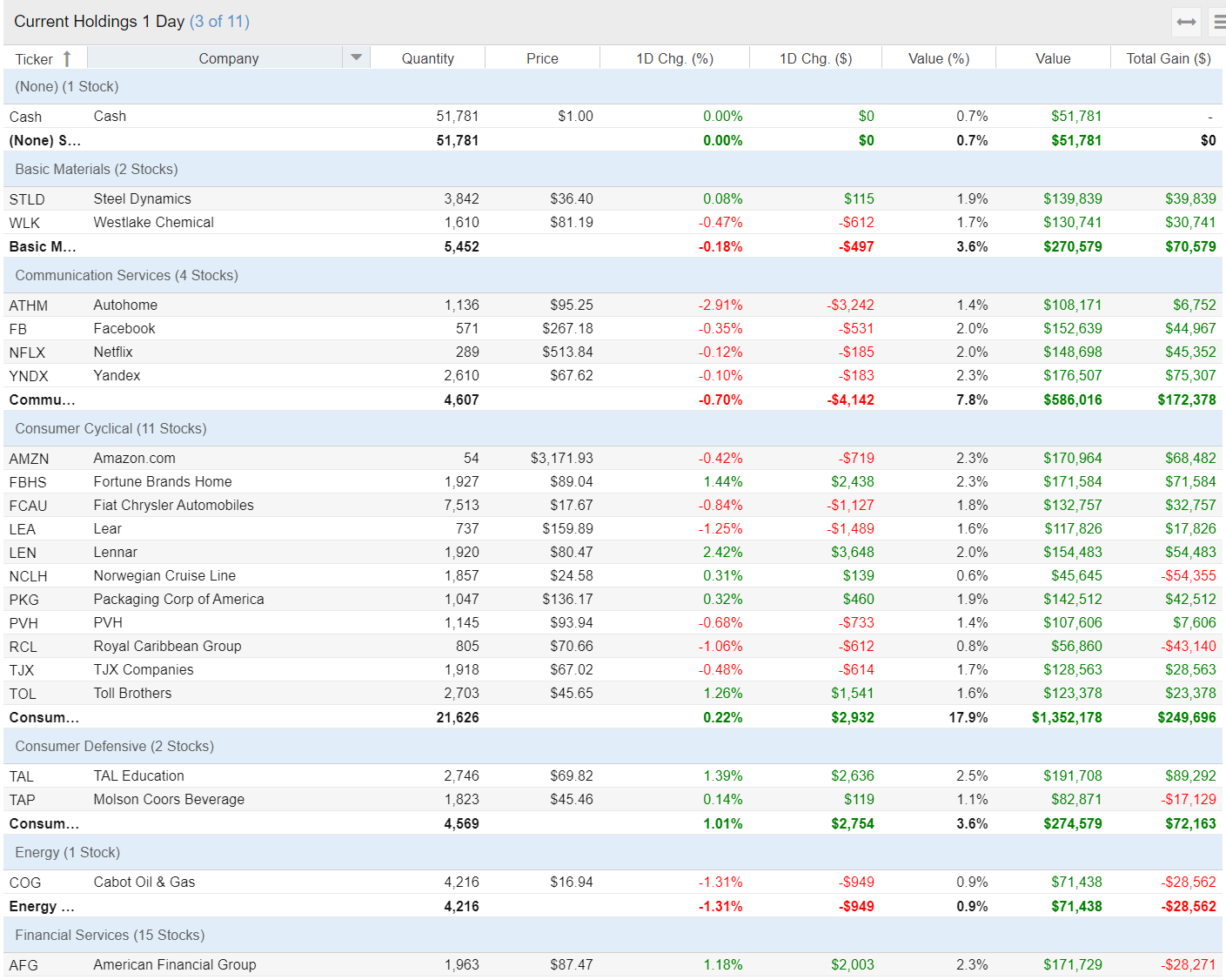Click Amazon's price $3,171.93
The image size is (1226, 980).
562,458
